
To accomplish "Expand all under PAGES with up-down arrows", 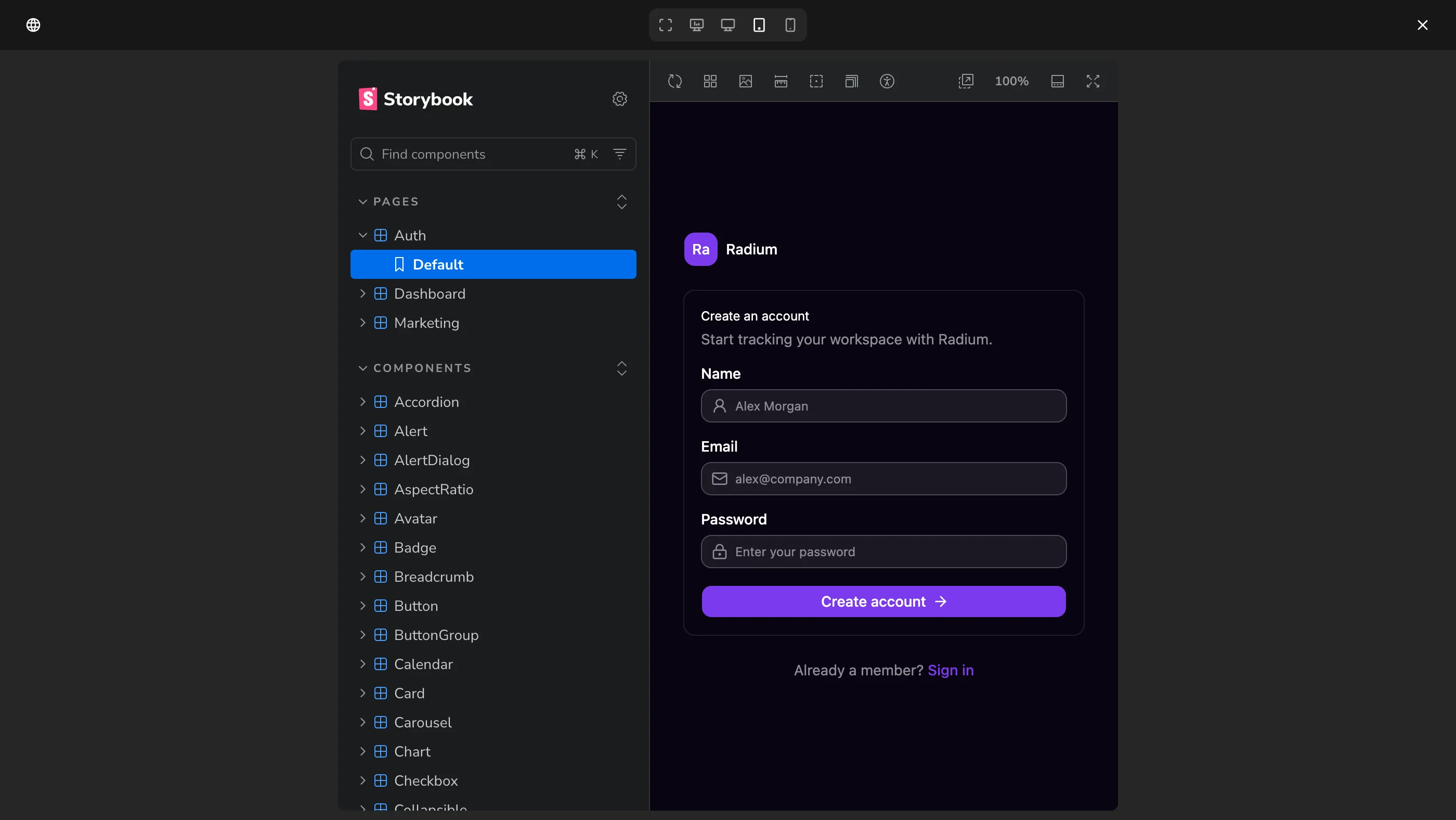I will click(x=622, y=202).
